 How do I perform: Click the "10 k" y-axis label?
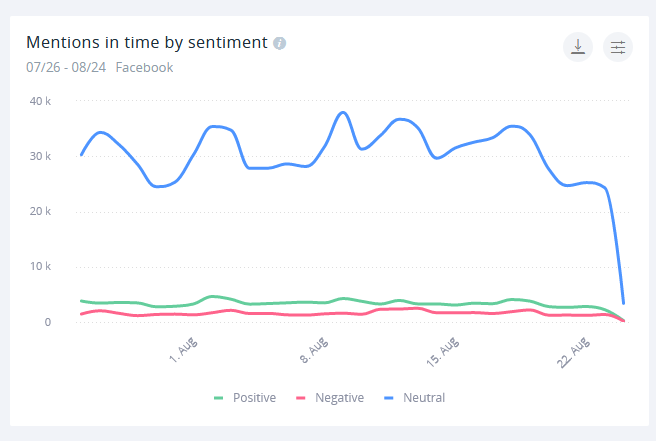tap(41, 267)
